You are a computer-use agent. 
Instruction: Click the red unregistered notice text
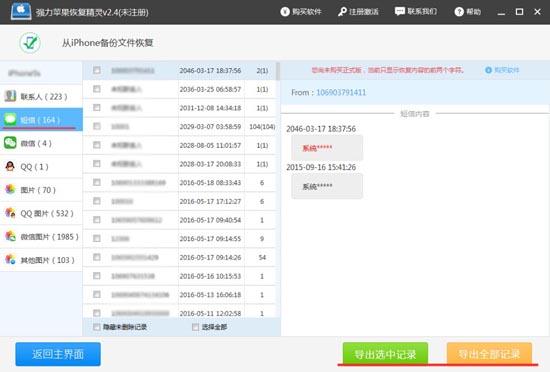[x=388, y=70]
